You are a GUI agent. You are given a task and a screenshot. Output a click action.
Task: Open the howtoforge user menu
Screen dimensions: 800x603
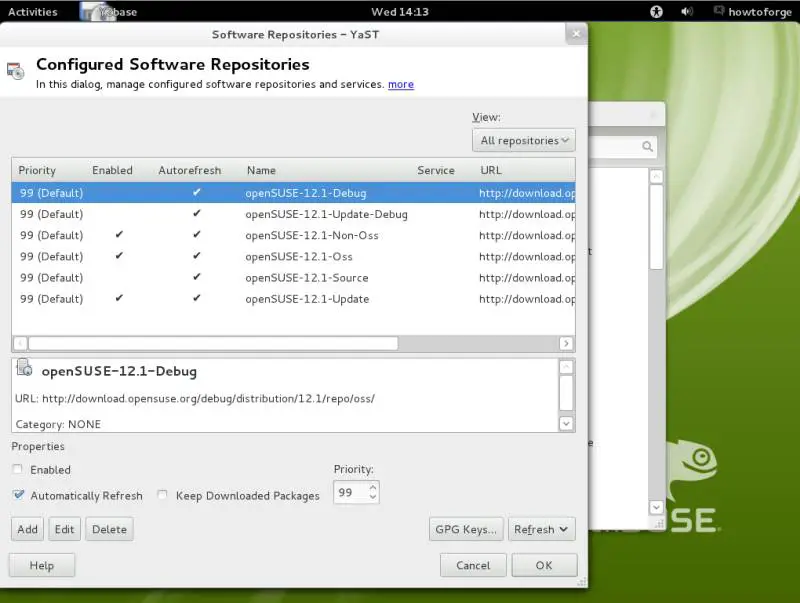tap(753, 12)
